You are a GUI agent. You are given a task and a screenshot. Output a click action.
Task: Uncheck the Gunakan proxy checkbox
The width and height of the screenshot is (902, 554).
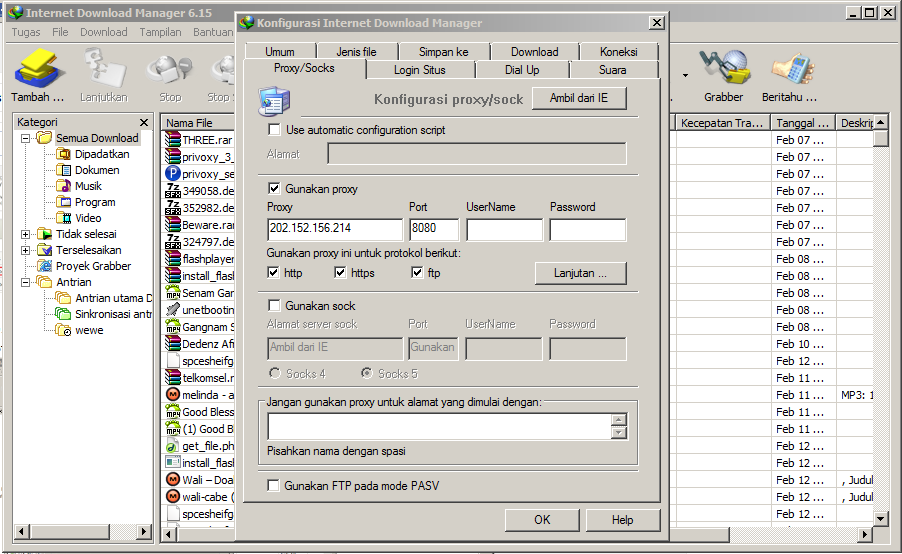(274, 189)
